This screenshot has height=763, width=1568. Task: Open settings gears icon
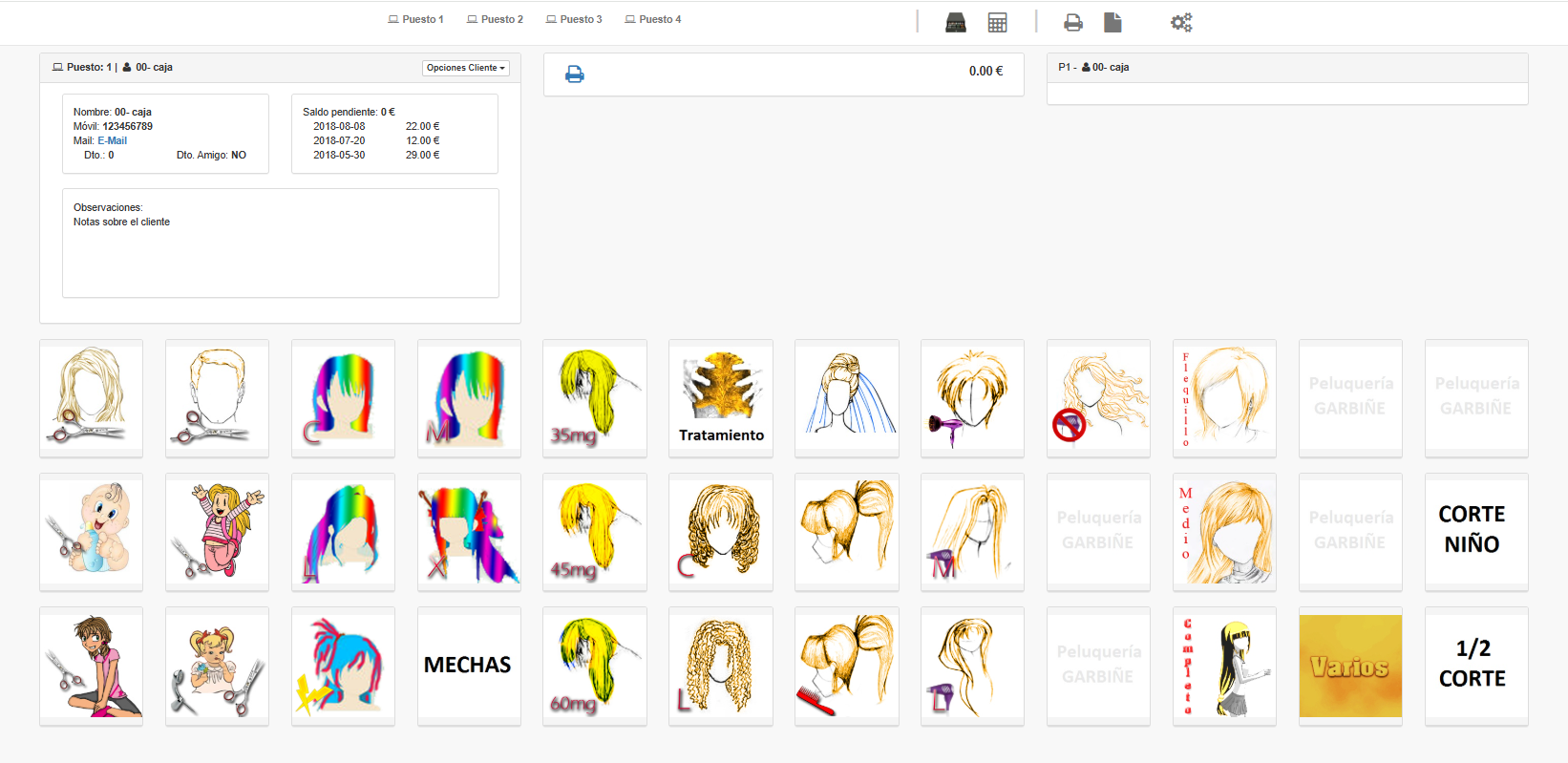coord(1181,23)
